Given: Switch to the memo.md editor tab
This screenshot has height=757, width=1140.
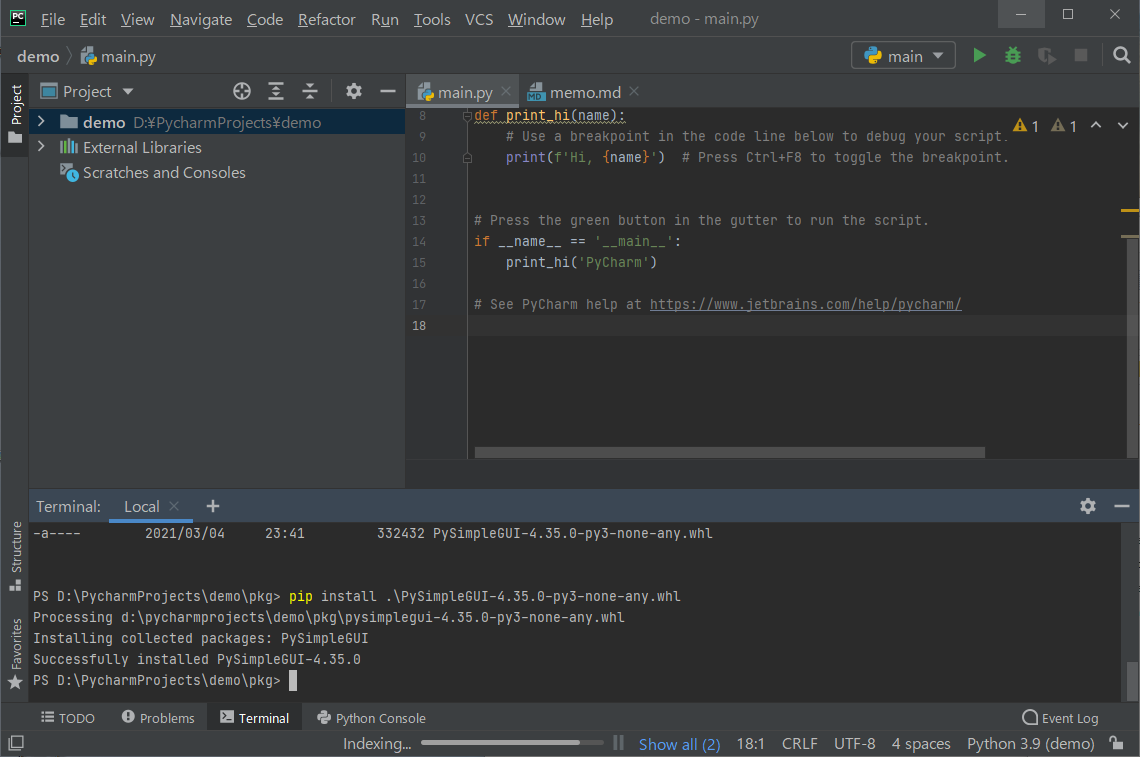Looking at the screenshot, I should click(x=585, y=92).
